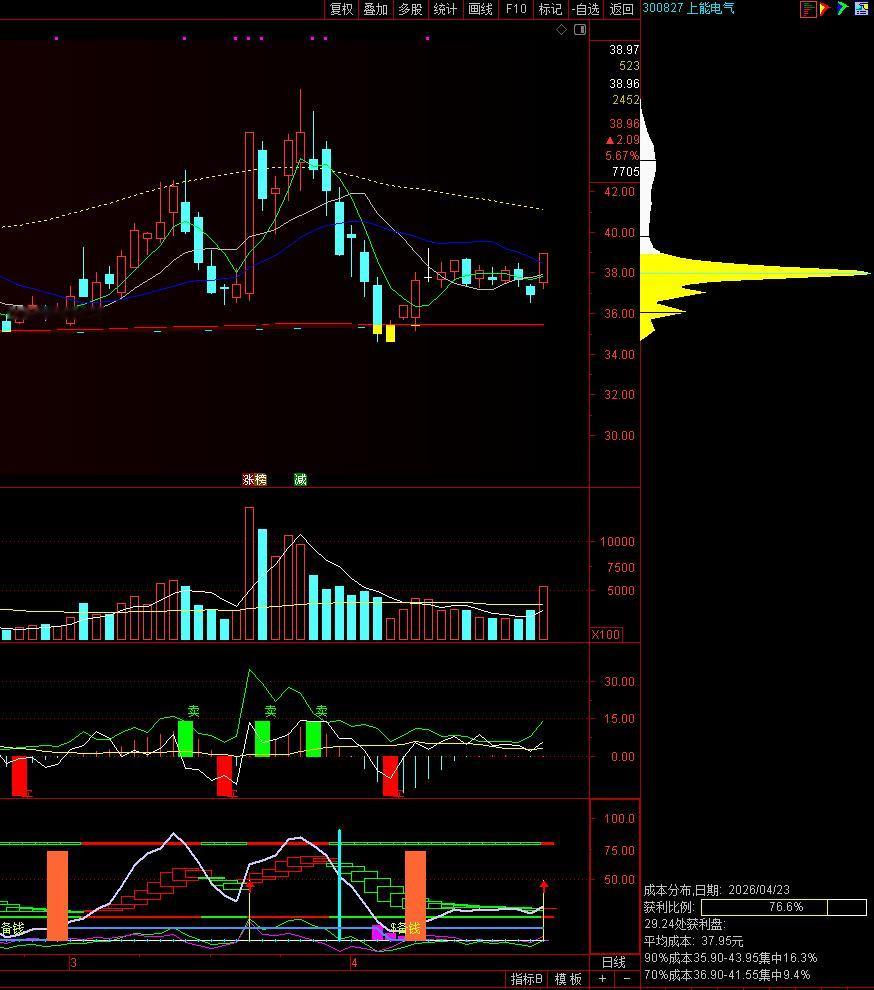874x990 pixels.
Task: Click the 70%成本36.90-41.55 concentration line
Action: [727, 975]
